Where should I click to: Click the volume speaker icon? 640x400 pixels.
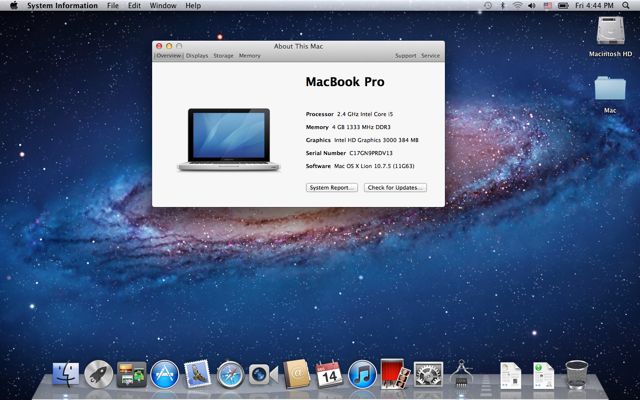pos(531,6)
